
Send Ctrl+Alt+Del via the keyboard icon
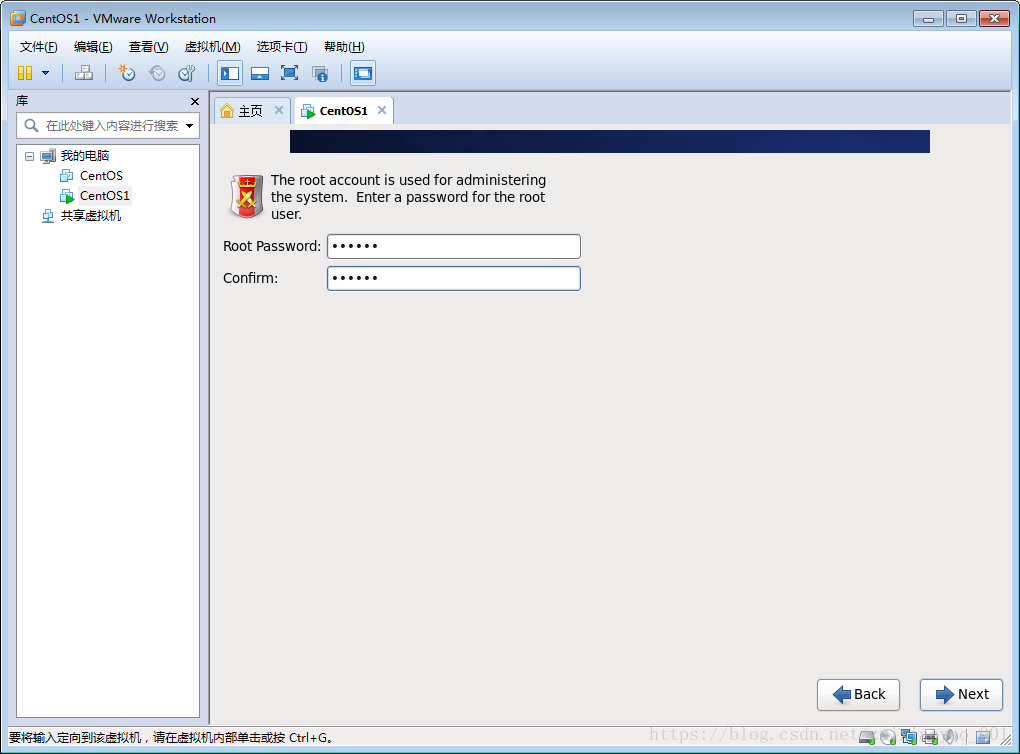pos(84,73)
